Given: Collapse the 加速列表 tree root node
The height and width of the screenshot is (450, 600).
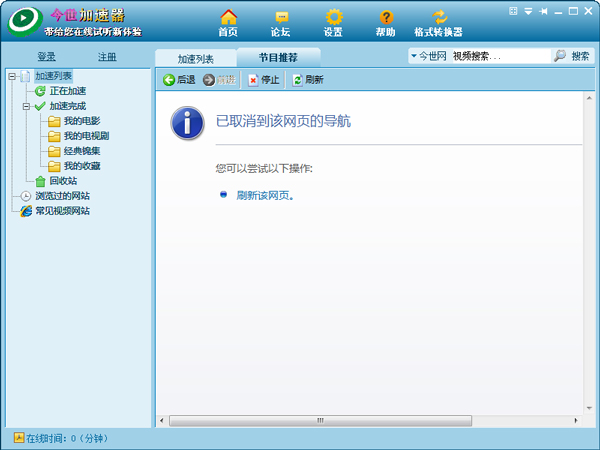Looking at the screenshot, I should (11, 76).
